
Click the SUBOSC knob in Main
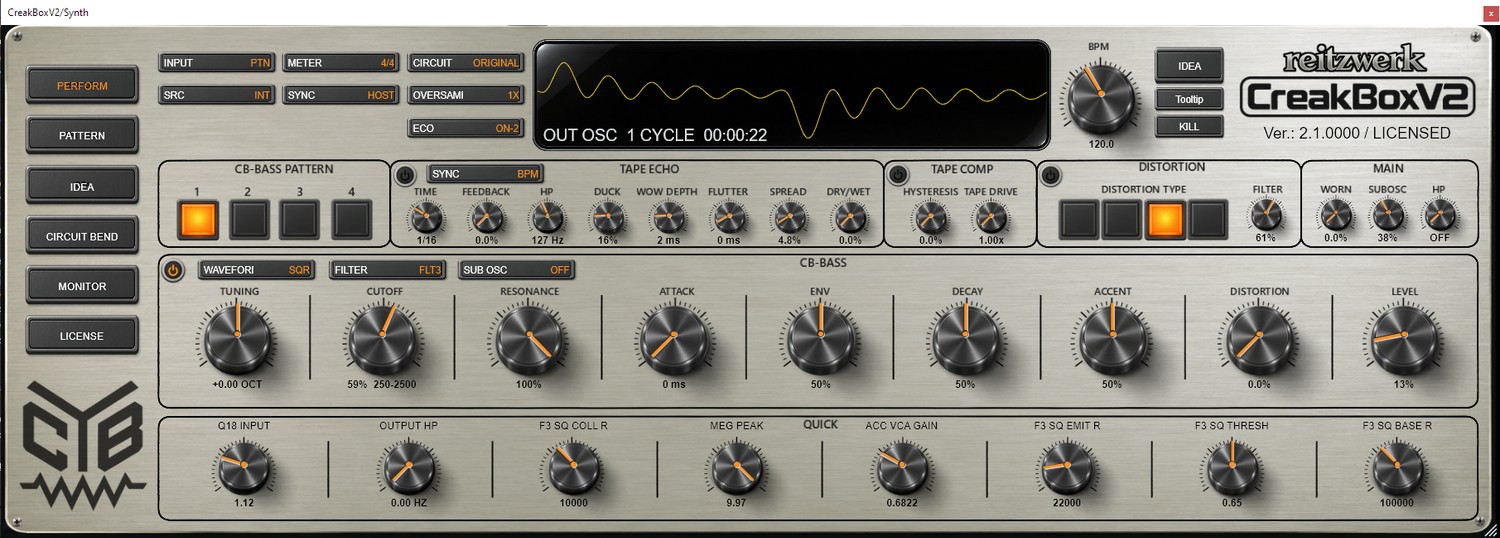tap(1387, 214)
